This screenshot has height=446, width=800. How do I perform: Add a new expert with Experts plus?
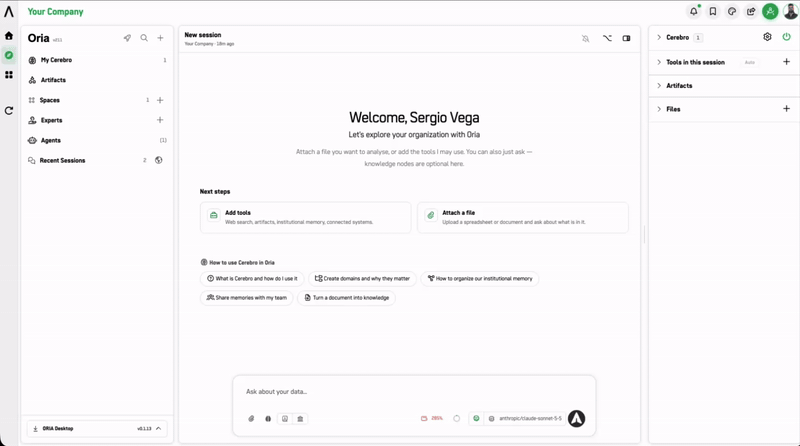160,120
